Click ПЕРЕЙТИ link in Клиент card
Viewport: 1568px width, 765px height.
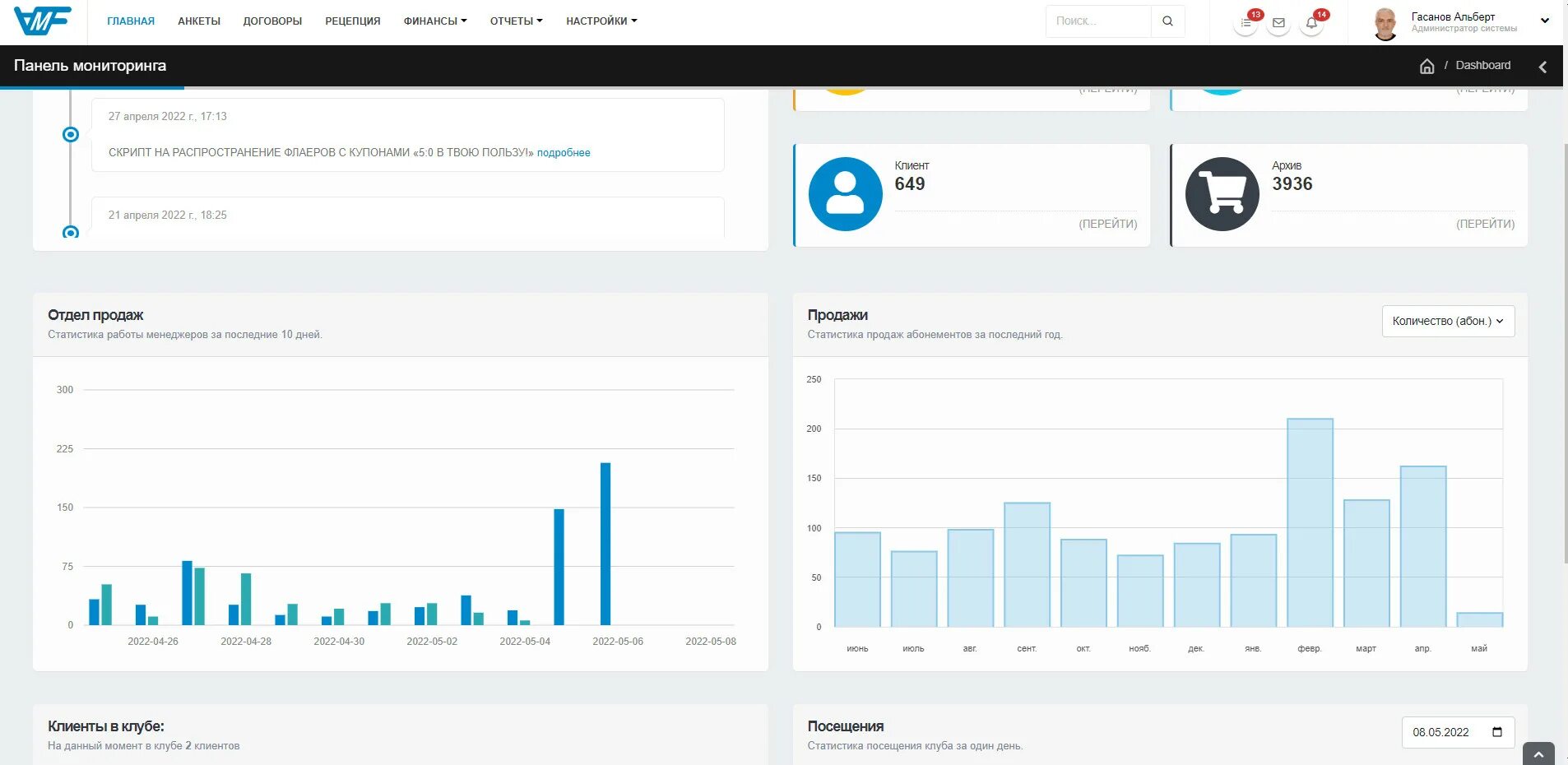pyautogui.click(x=1108, y=224)
